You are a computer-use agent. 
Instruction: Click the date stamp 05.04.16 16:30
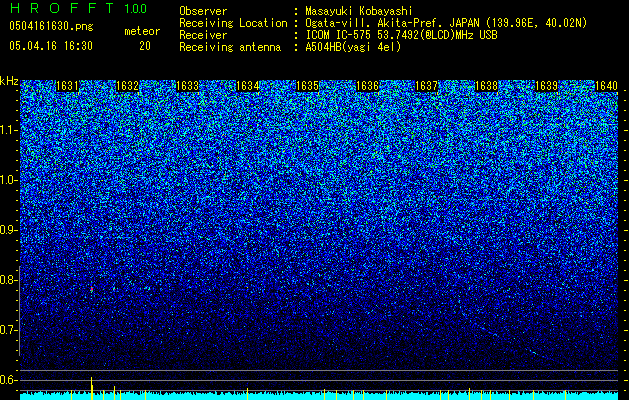(51, 46)
